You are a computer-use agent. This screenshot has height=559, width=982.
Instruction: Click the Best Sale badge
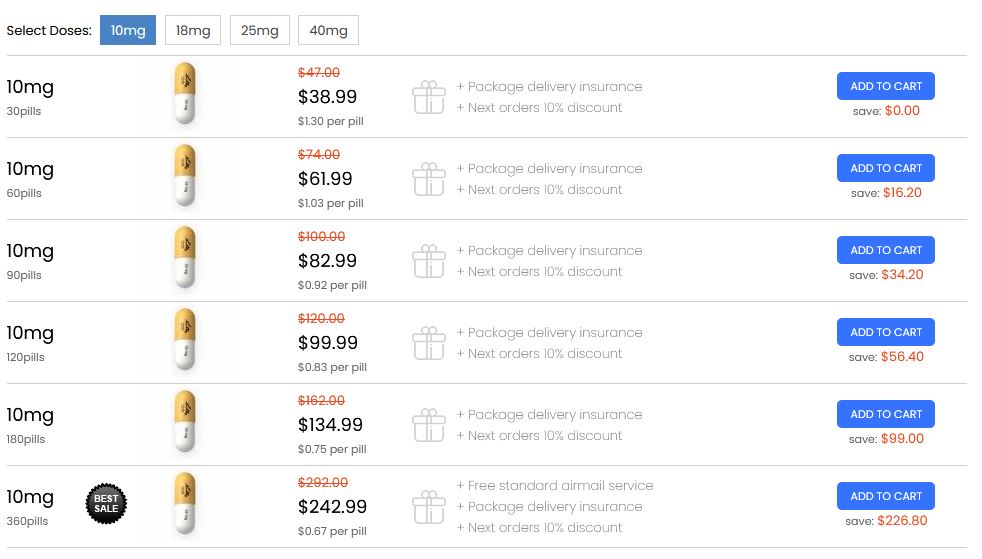pos(106,504)
